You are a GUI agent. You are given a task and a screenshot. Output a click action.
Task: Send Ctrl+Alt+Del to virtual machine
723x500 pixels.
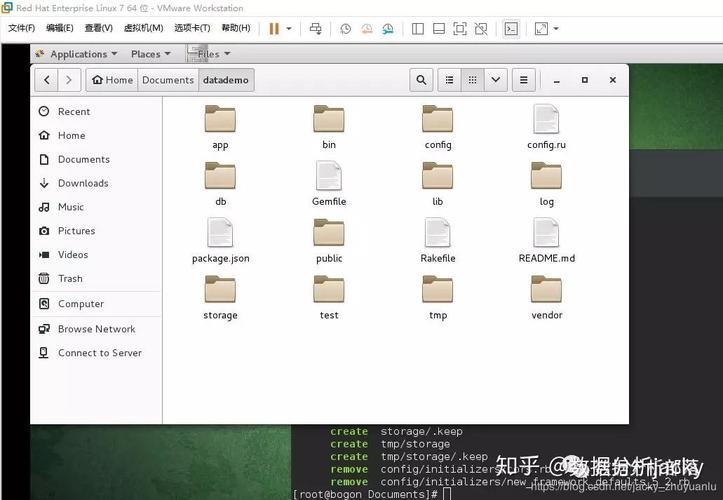point(316,29)
